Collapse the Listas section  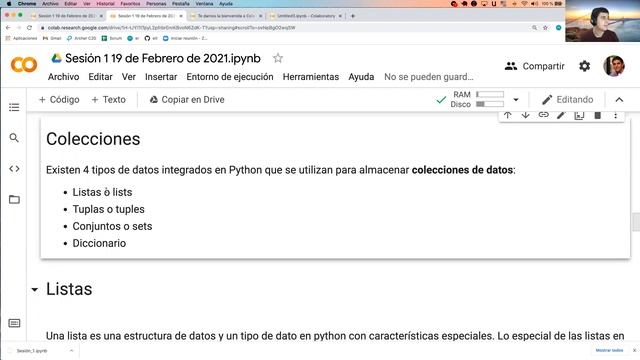pos(35,290)
